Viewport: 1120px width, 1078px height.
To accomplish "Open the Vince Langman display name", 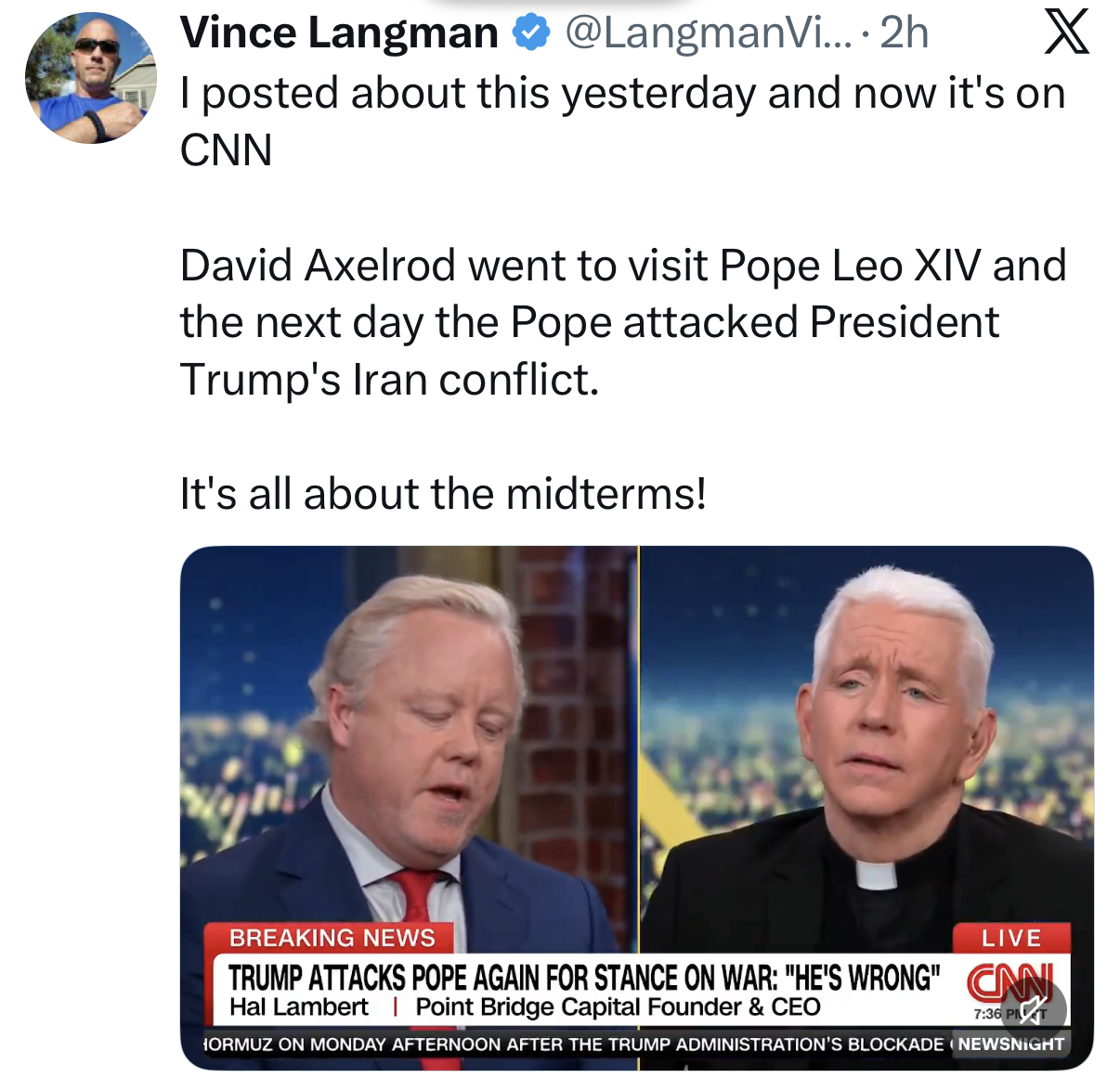I will [339, 33].
